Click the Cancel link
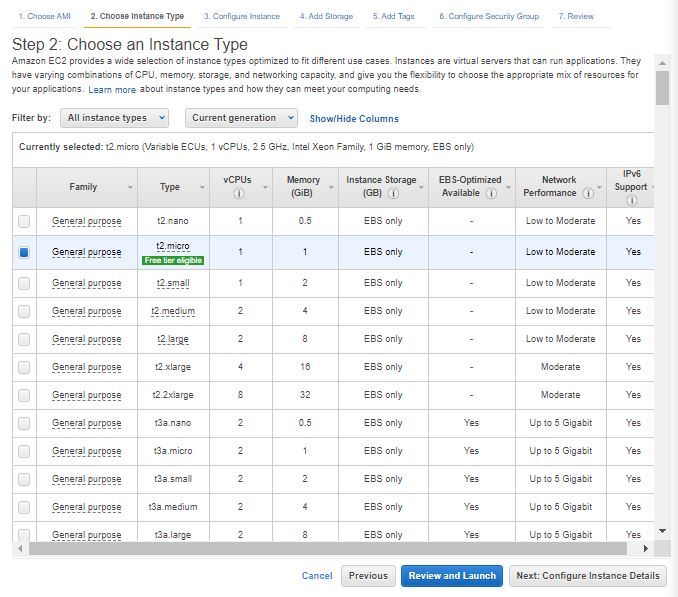 pos(317,576)
